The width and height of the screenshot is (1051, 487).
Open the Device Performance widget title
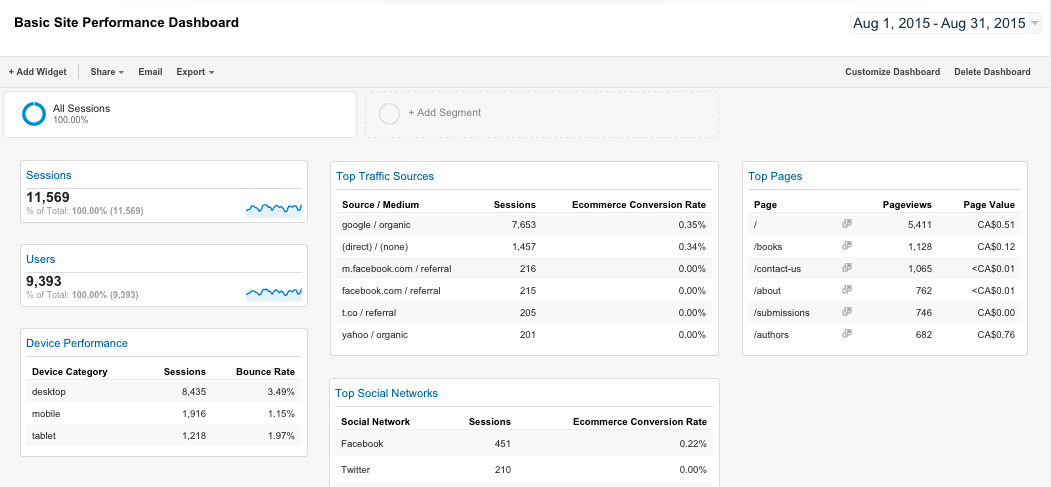click(x=77, y=343)
